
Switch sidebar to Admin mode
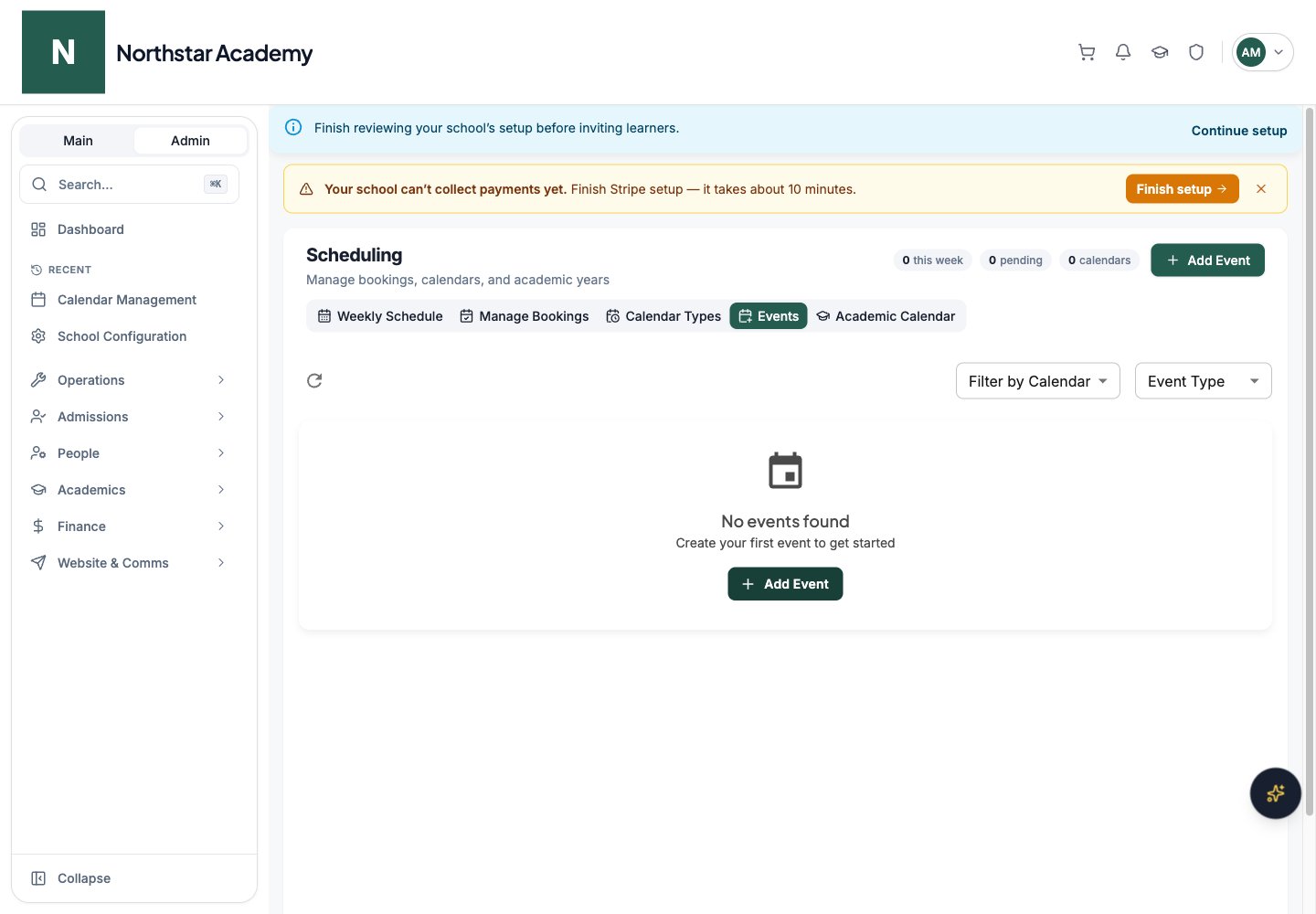(x=190, y=141)
